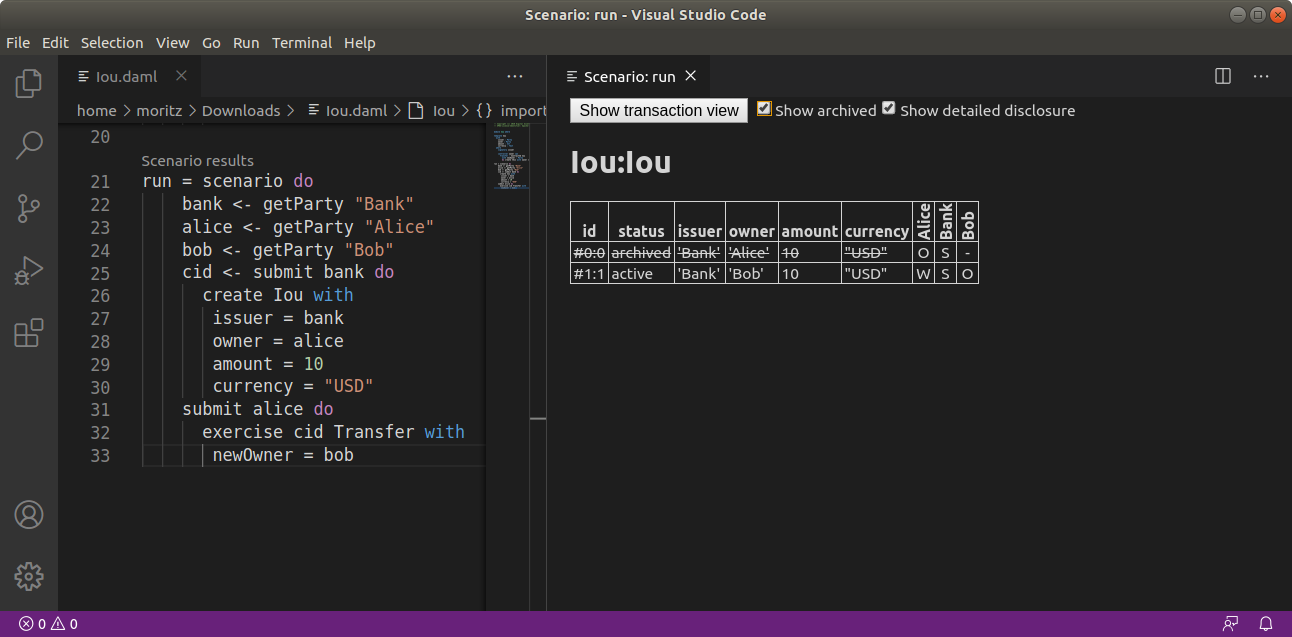The width and height of the screenshot is (1292, 637).
Task: Click the split editor right icon
Action: click(1222, 76)
